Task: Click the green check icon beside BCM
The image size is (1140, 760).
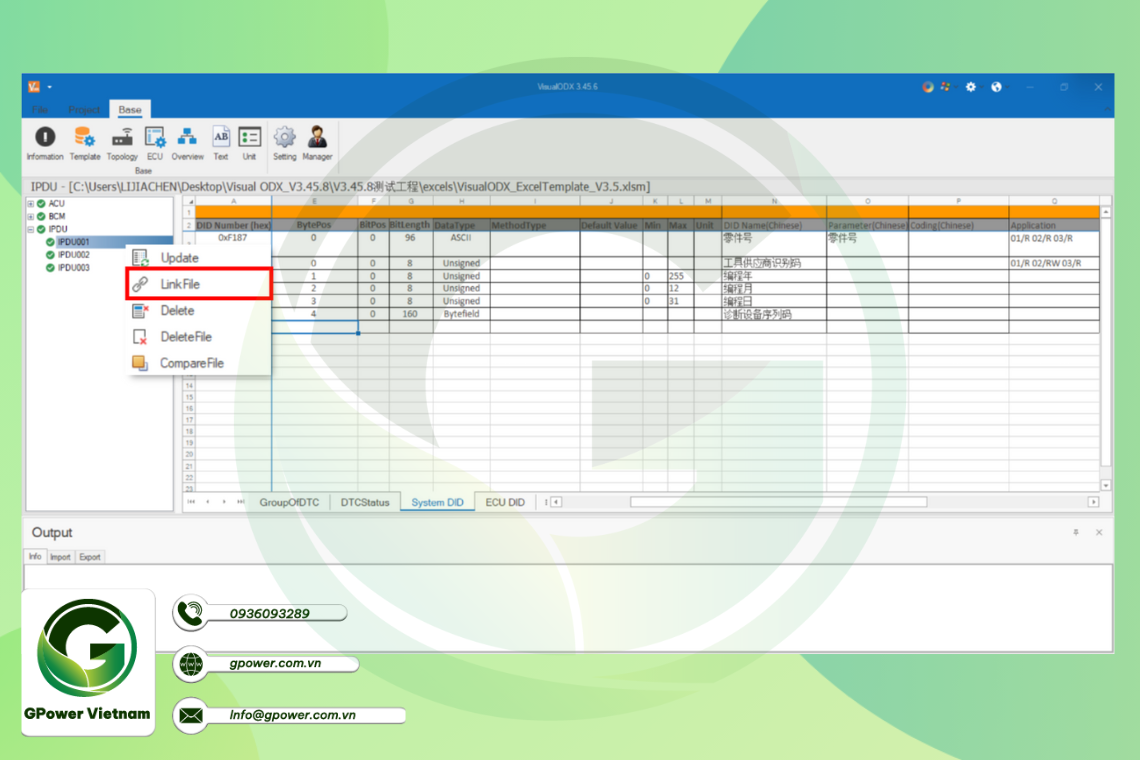Action: pos(41,216)
